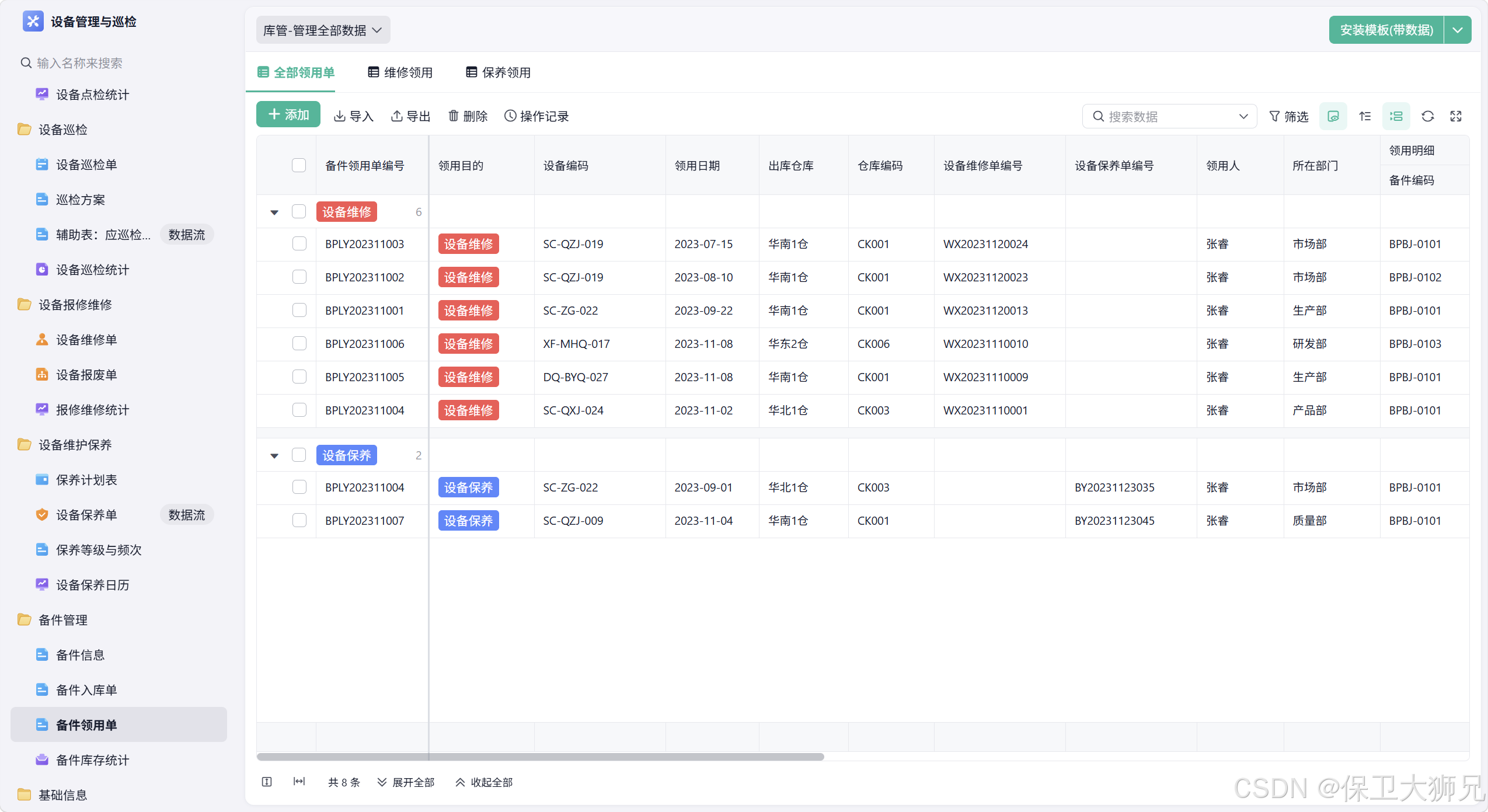Click the horizontal table scrollbar
This screenshot has width=1488, height=812.
pyautogui.click(x=540, y=757)
